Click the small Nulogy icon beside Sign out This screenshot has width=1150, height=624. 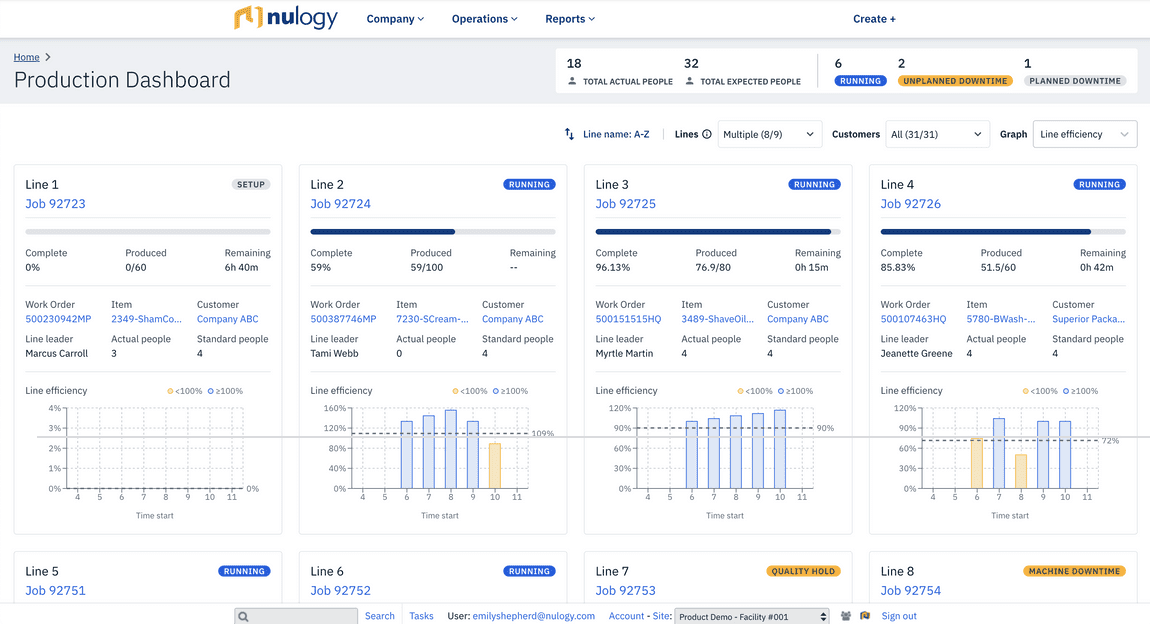pyautogui.click(x=866, y=615)
